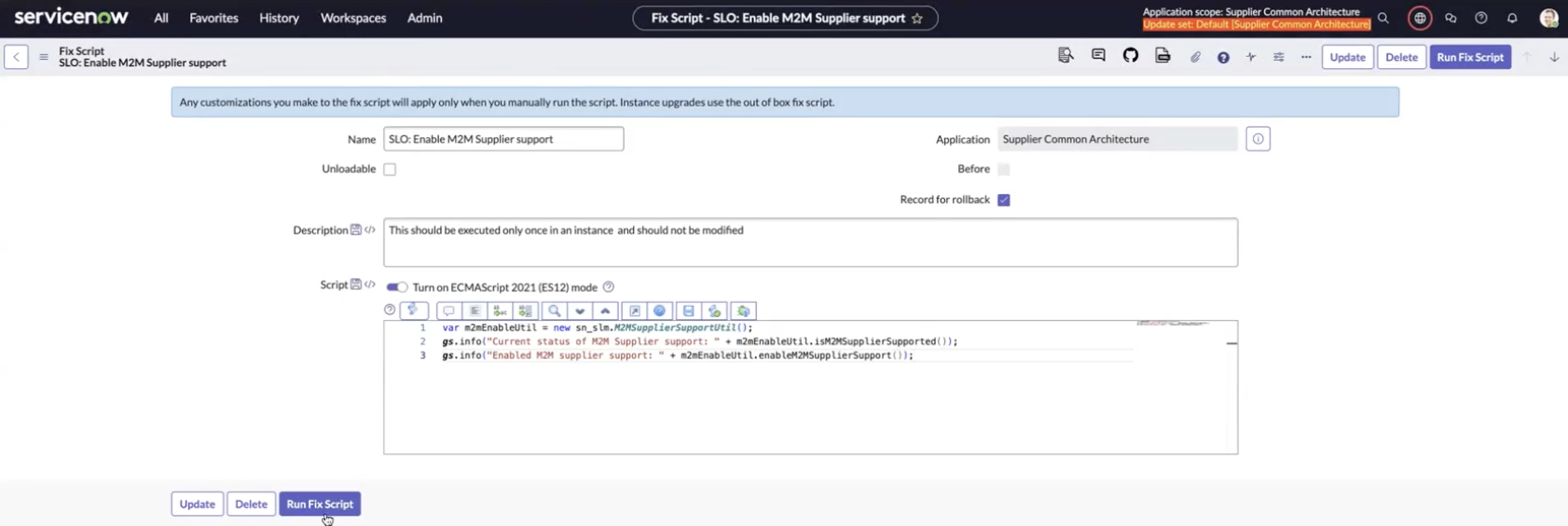Open the user avatar menu
The height and width of the screenshot is (526, 1568).
(1548, 18)
